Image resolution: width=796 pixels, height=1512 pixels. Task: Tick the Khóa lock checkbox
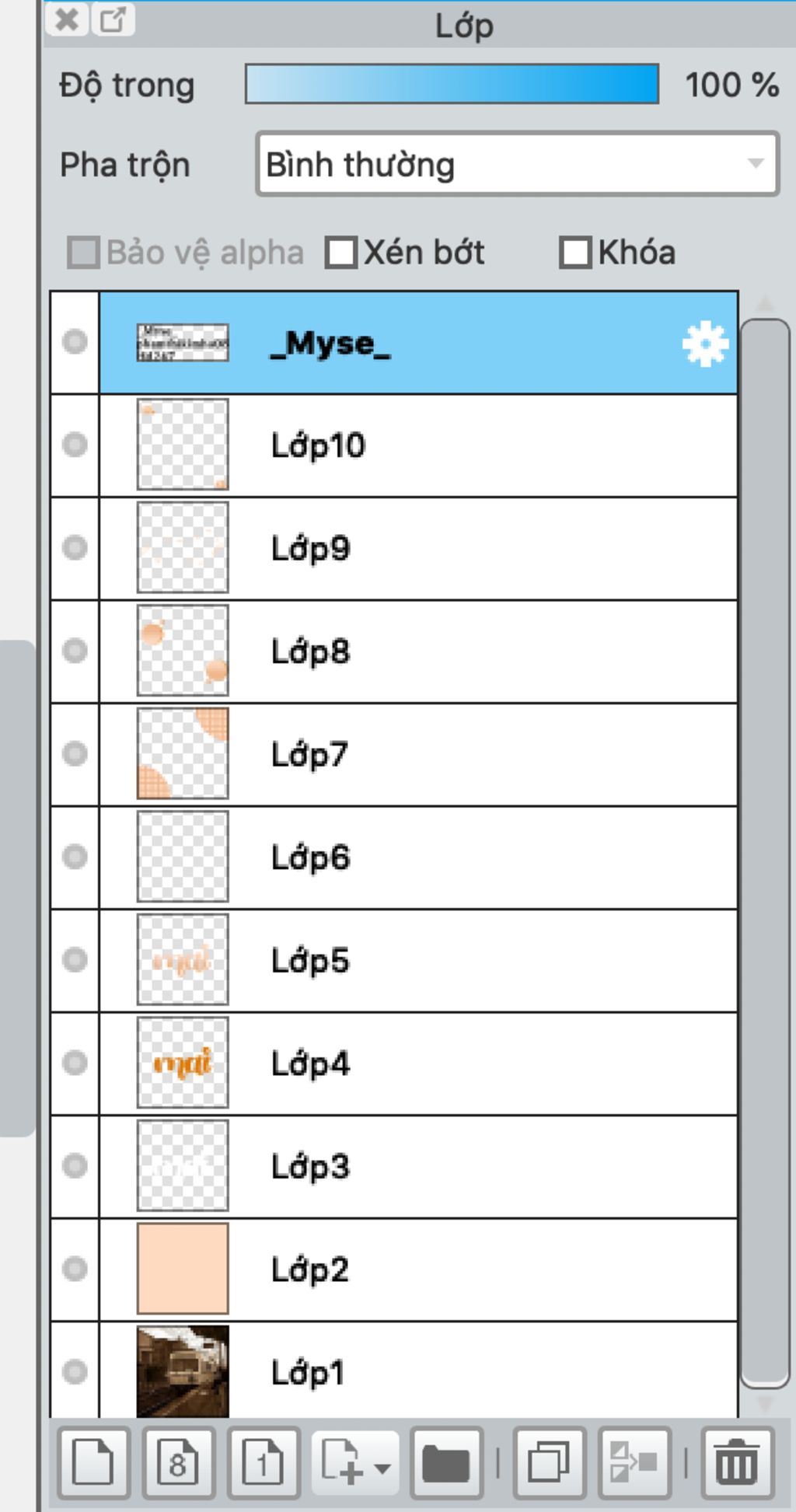[x=575, y=253]
